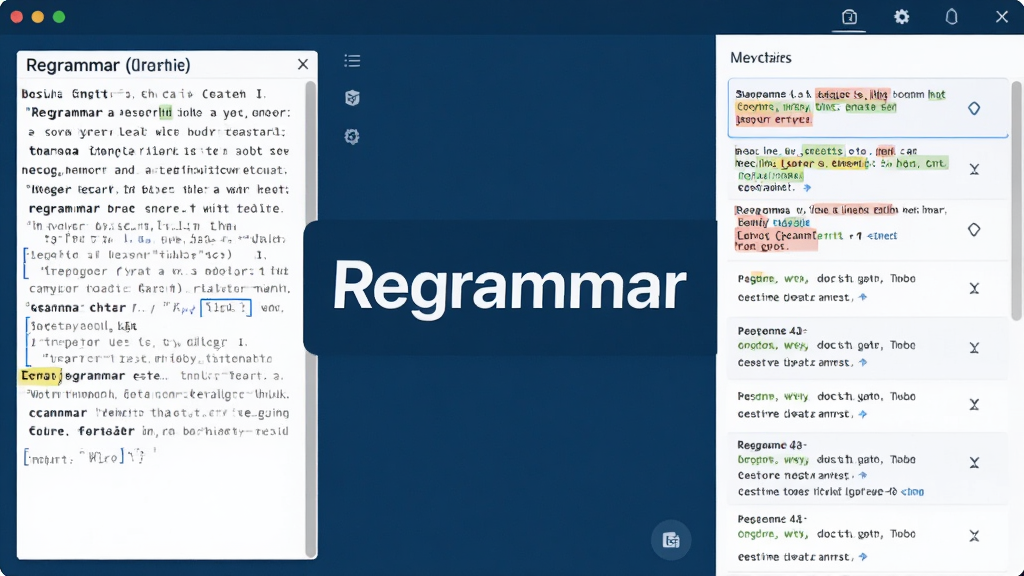Click the Meyctaires panel scrollbar
This screenshot has height=576, width=1024.
tap(1016, 200)
